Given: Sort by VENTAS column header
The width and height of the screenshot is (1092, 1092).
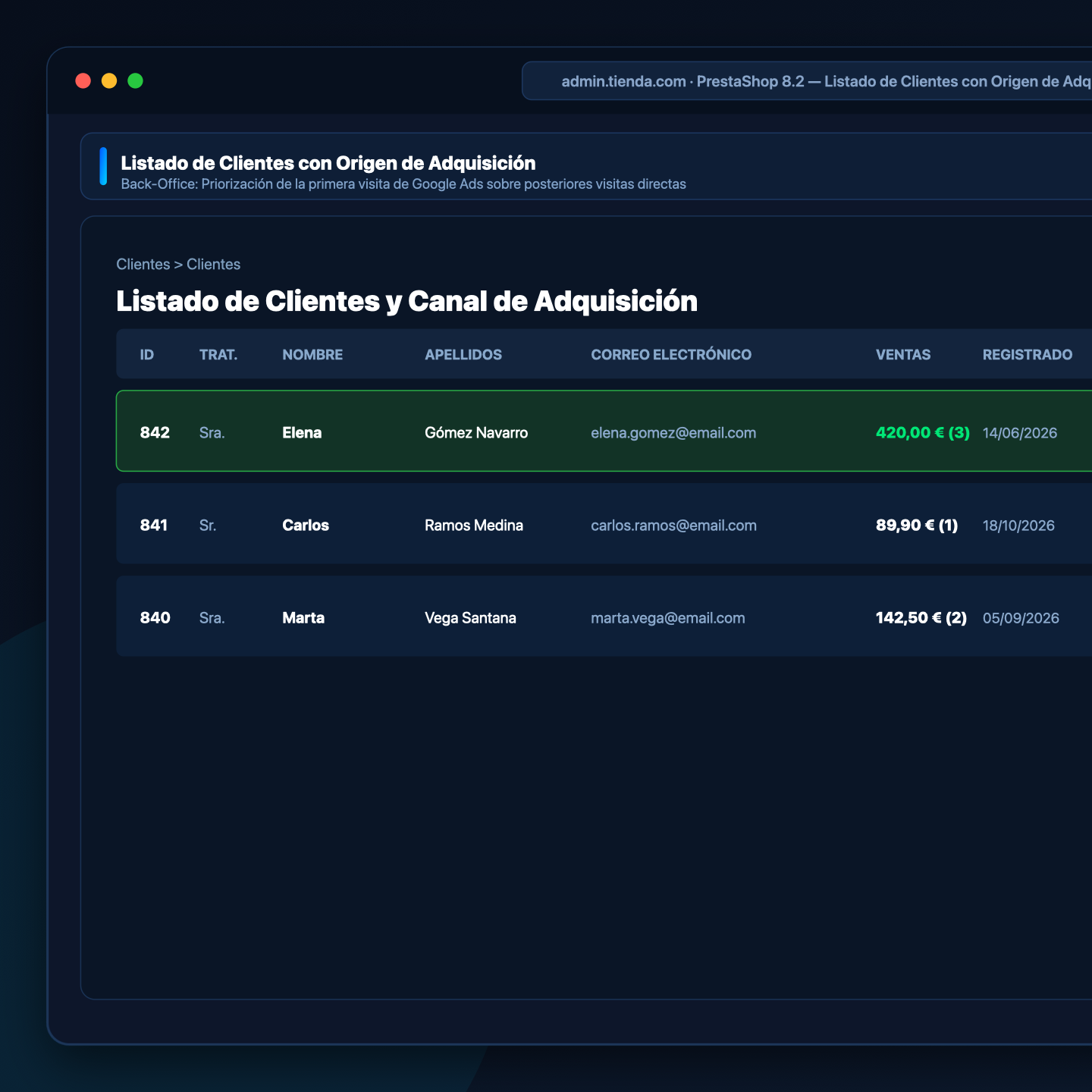Looking at the screenshot, I should click(x=903, y=354).
